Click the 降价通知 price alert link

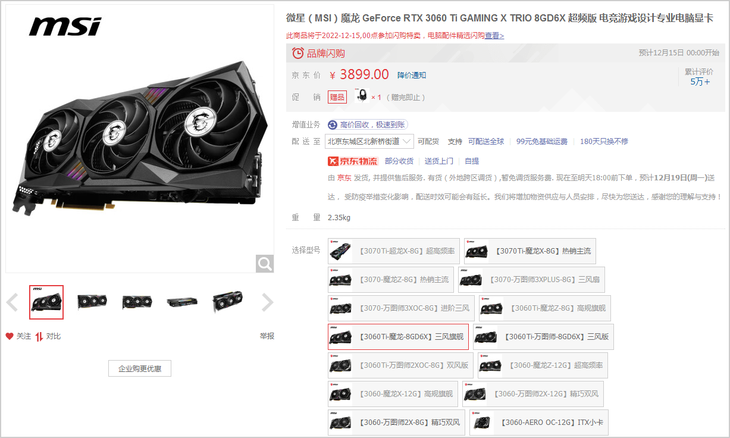pyautogui.click(x=412, y=75)
